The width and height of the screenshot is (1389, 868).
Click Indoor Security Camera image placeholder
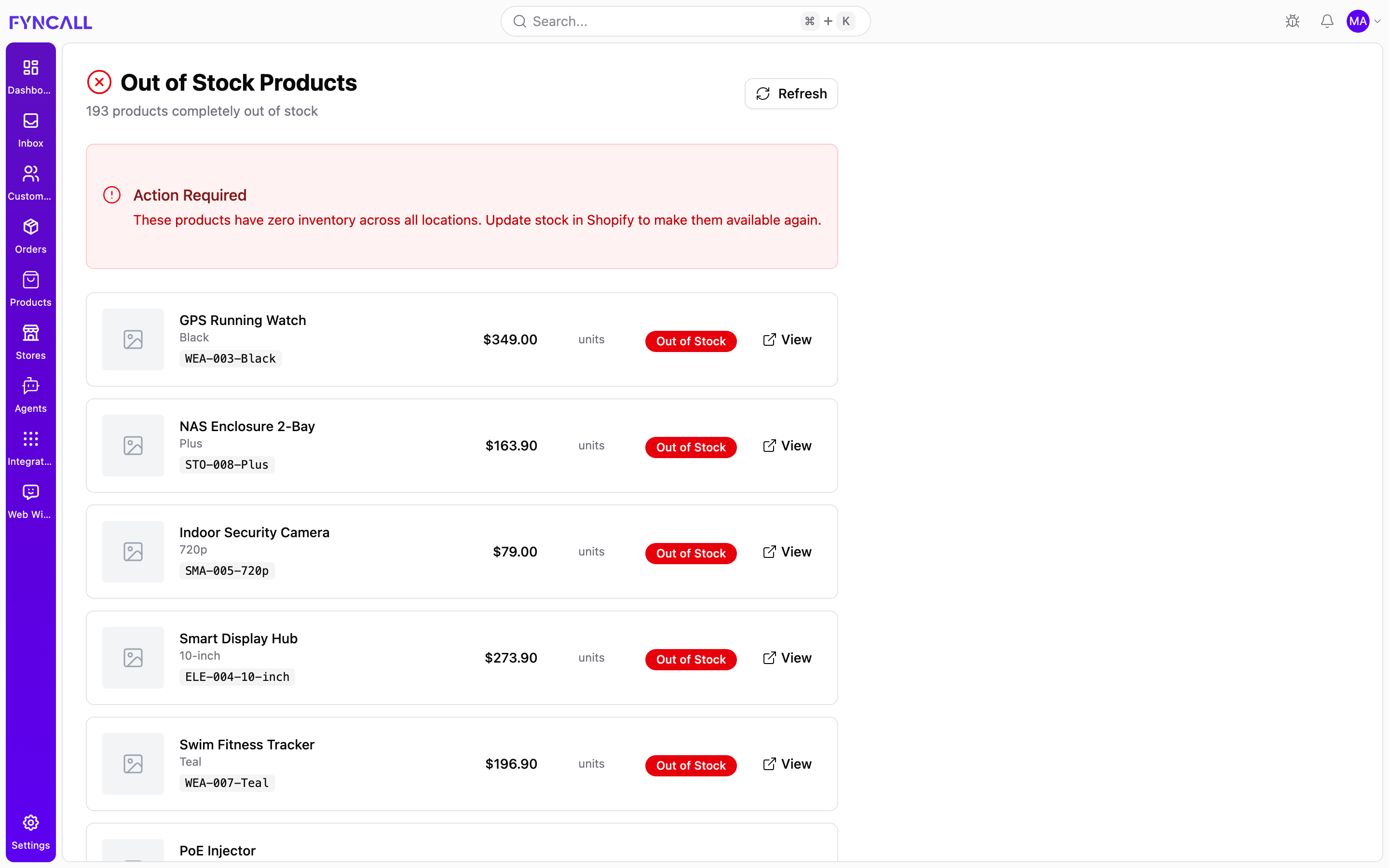(133, 552)
